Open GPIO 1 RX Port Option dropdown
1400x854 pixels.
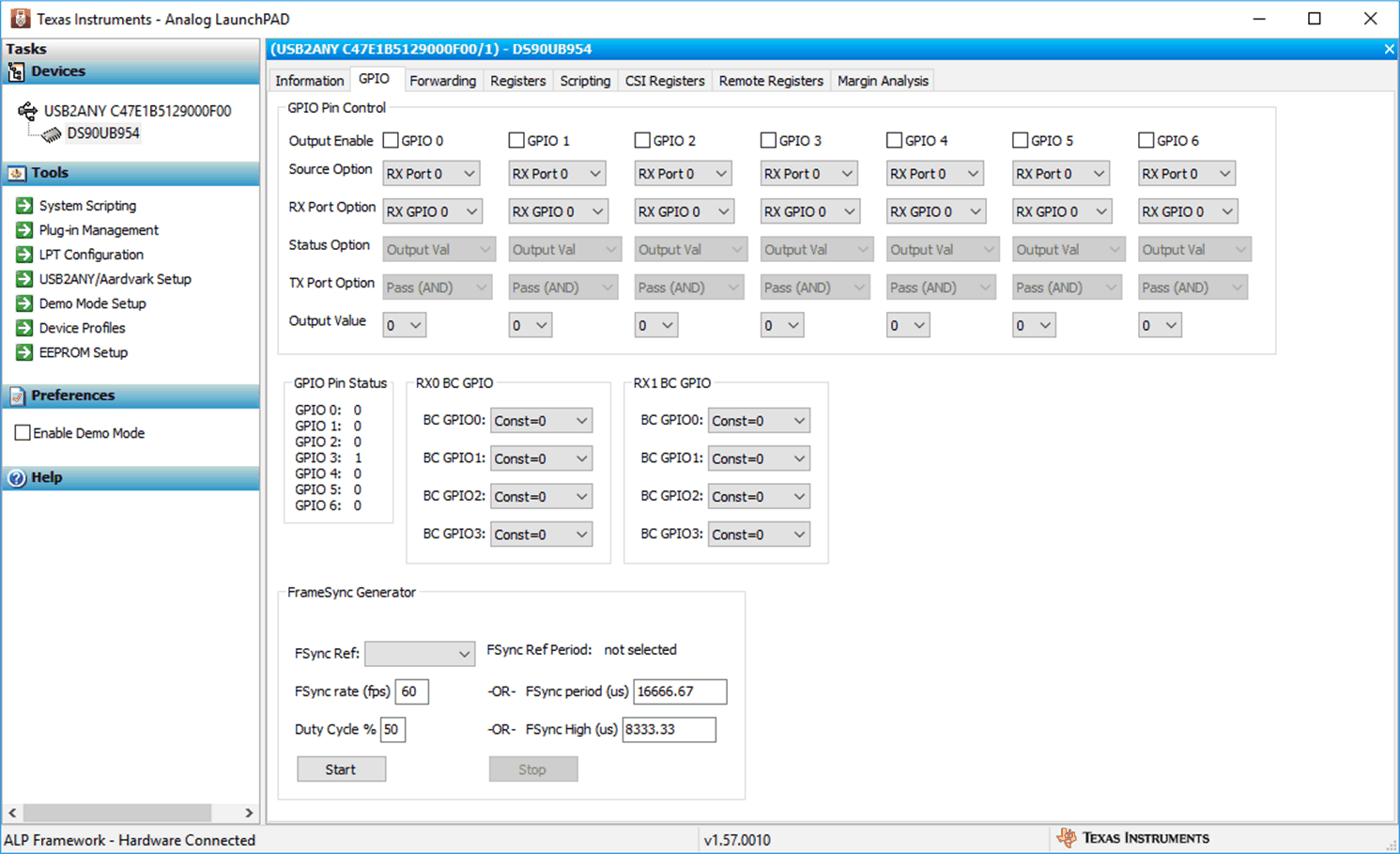(x=558, y=211)
